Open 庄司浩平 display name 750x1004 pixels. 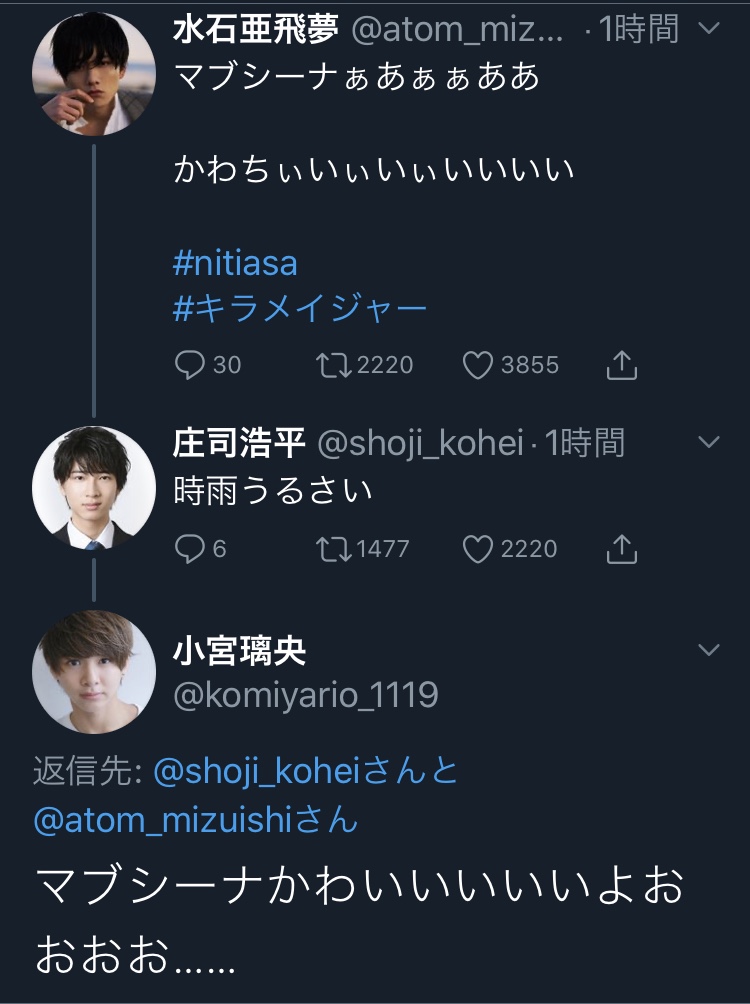tap(240, 442)
